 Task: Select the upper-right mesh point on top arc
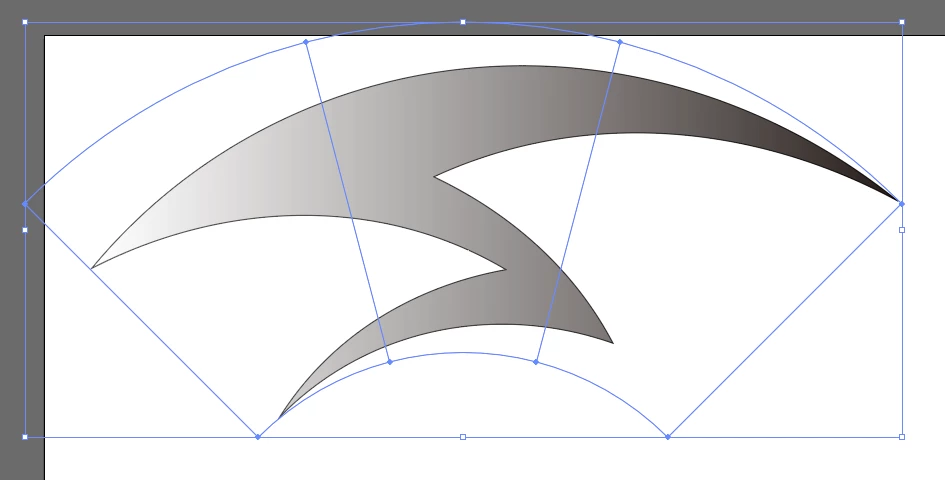click(620, 42)
